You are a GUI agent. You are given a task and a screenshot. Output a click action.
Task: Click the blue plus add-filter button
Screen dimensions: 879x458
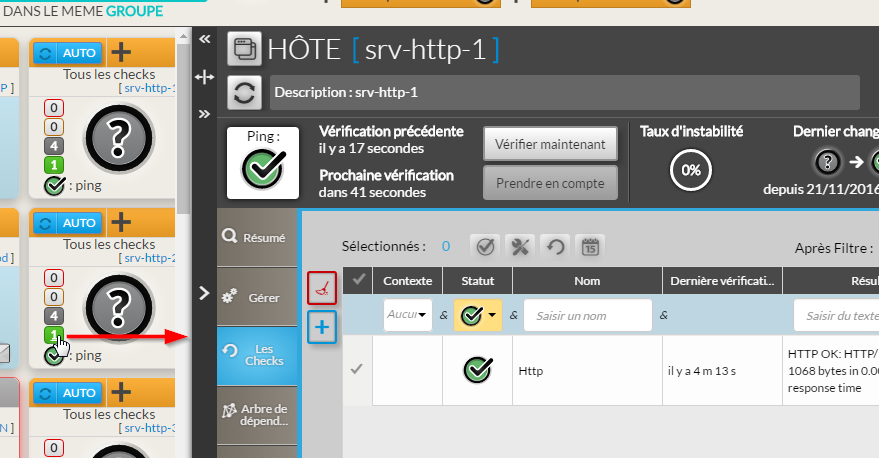click(x=322, y=326)
